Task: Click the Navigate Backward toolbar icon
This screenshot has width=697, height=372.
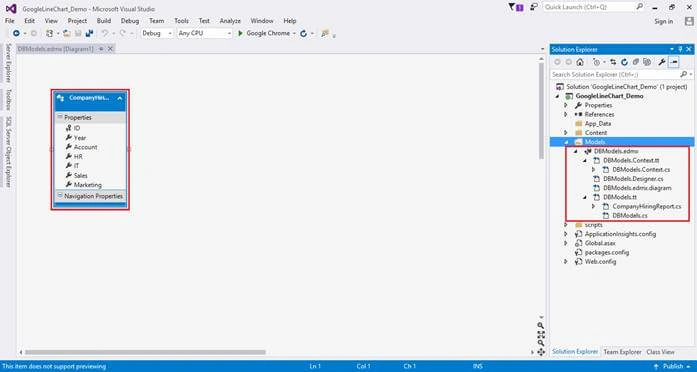Action: pyautogui.click(x=16, y=33)
